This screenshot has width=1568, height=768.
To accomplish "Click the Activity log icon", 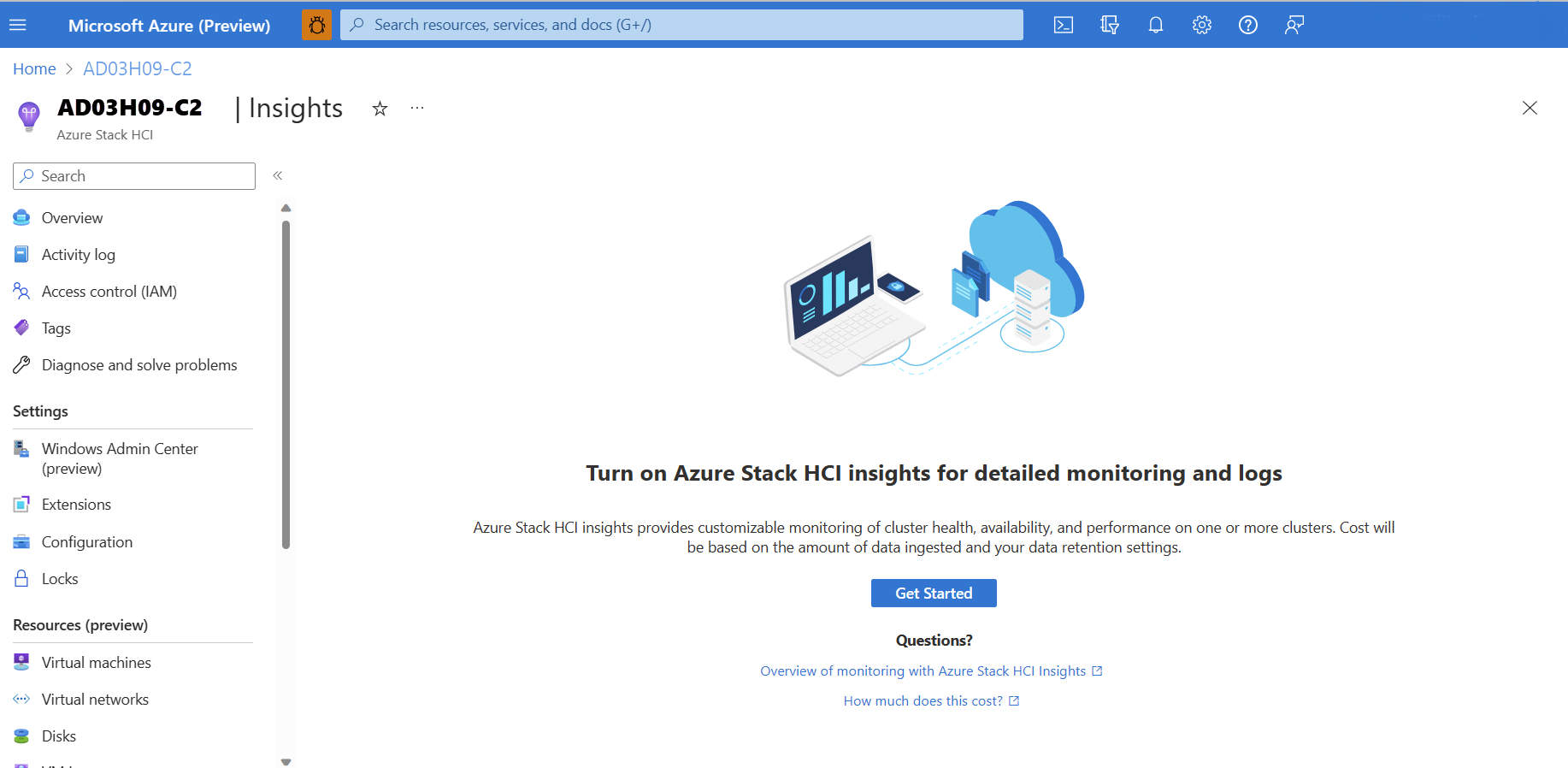I will [21, 254].
